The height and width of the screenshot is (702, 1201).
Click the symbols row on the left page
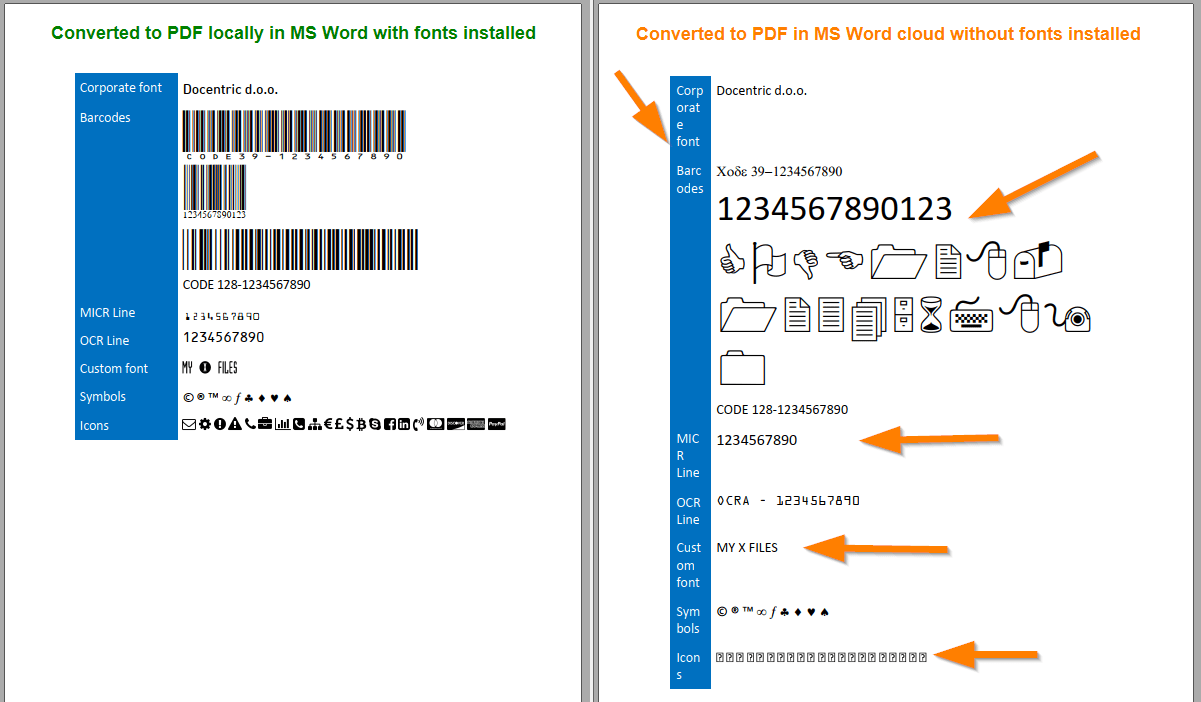click(x=237, y=397)
